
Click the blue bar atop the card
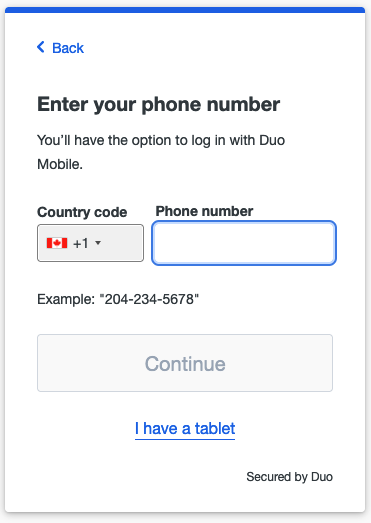point(185,10)
